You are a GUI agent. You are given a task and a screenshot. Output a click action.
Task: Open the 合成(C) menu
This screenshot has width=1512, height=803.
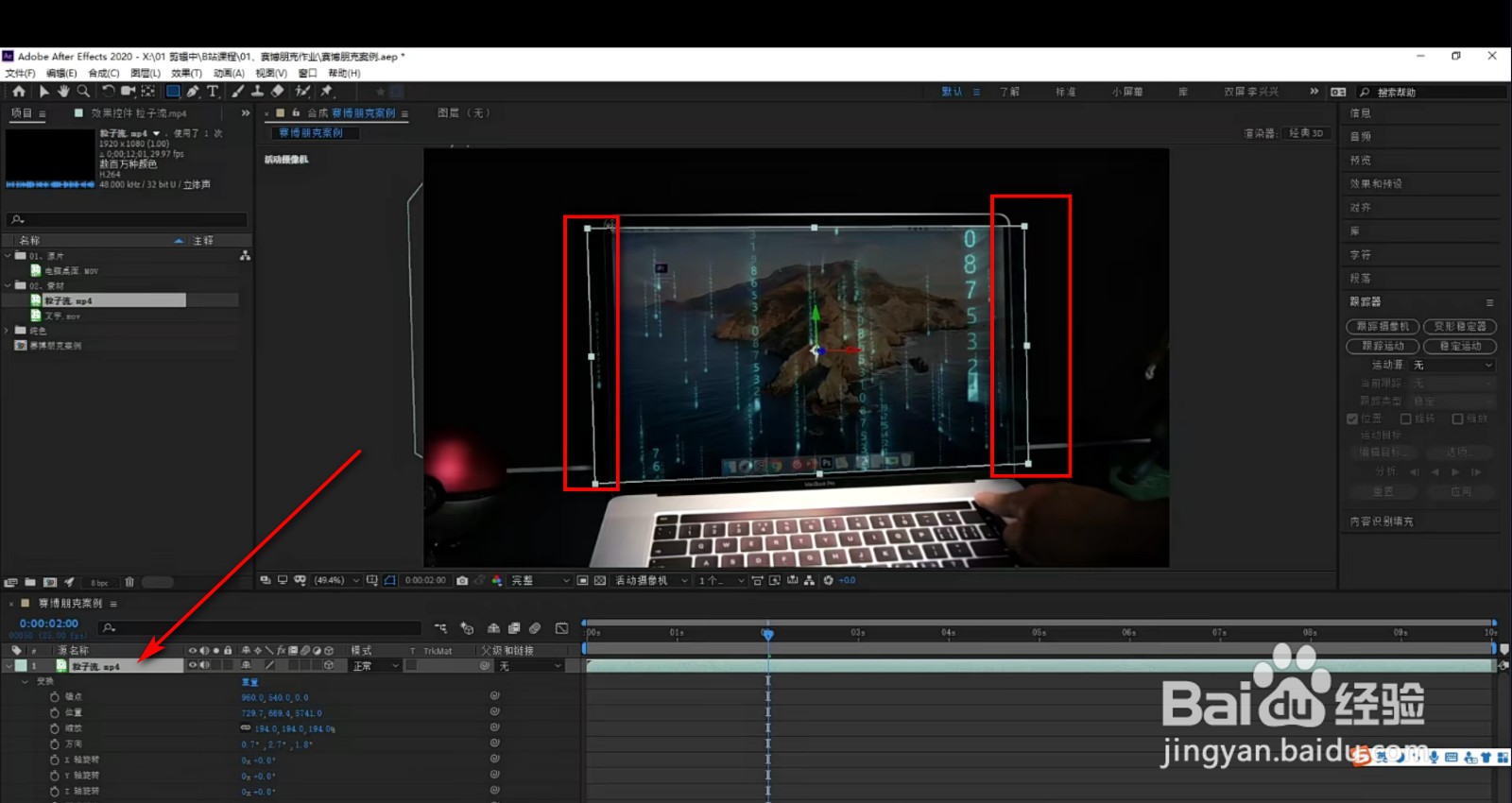[104, 73]
